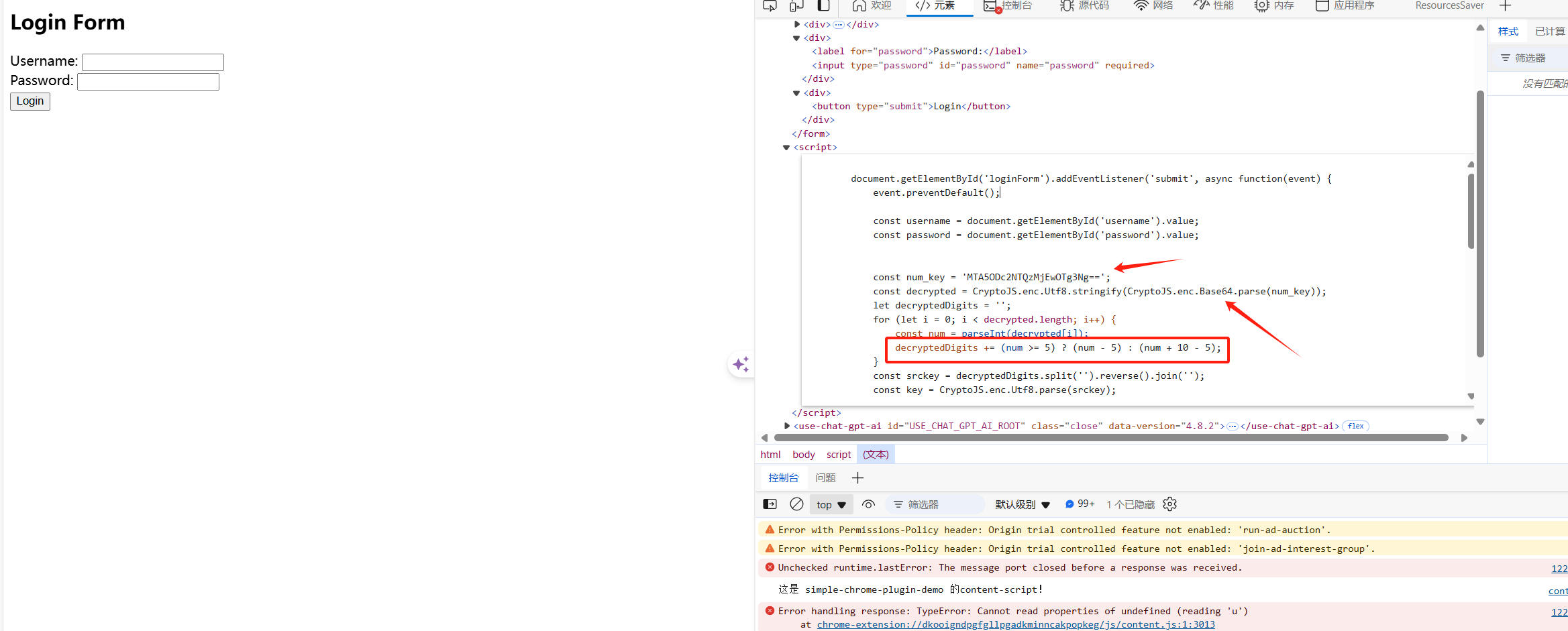The height and width of the screenshot is (631, 1568).
Task: Click the warning icon on join-ad-interest-group message
Action: coord(770,549)
